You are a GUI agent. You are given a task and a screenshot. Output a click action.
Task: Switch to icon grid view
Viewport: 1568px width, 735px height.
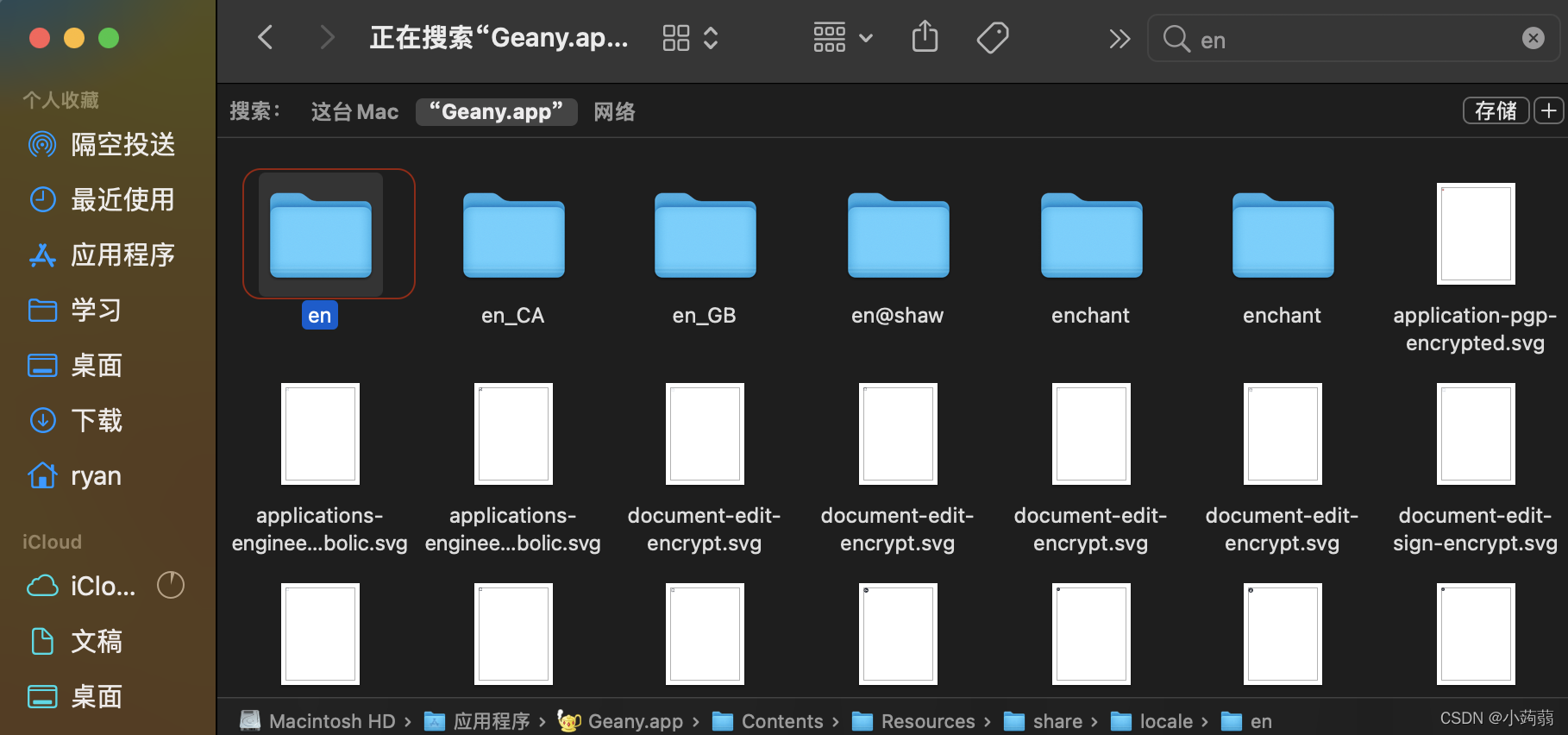click(x=676, y=38)
